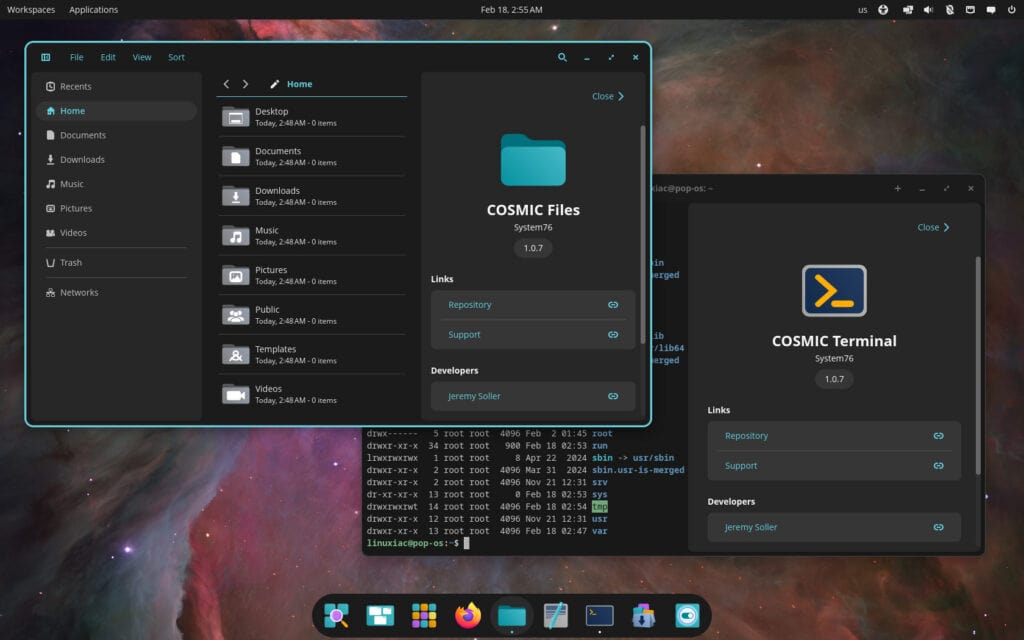Viewport: 1024px width, 640px height.
Task: Open the File menu in COSMIC Files
Action: [x=77, y=57]
